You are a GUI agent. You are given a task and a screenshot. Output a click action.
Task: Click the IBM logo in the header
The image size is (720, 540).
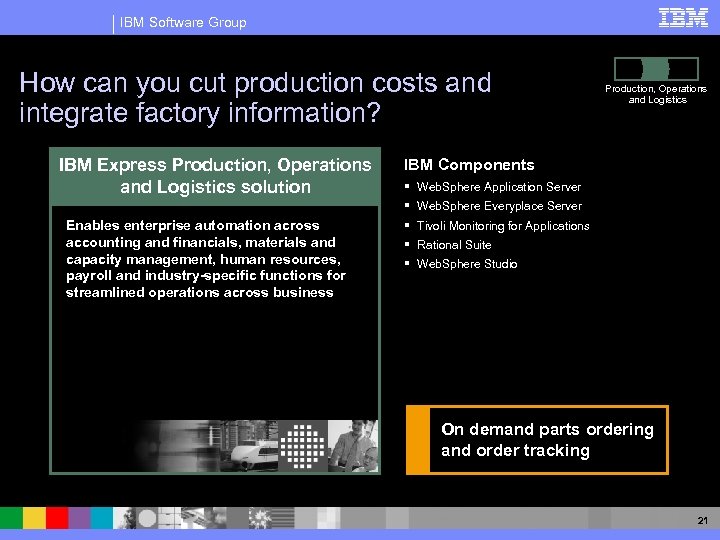683,18
